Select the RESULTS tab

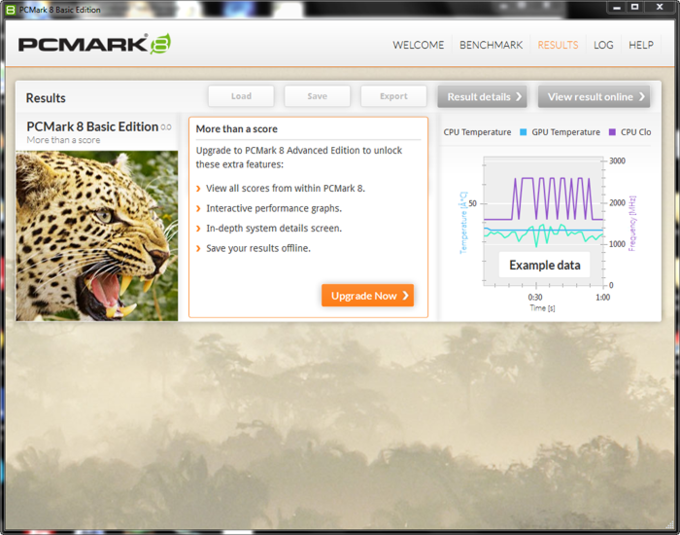[x=558, y=45]
